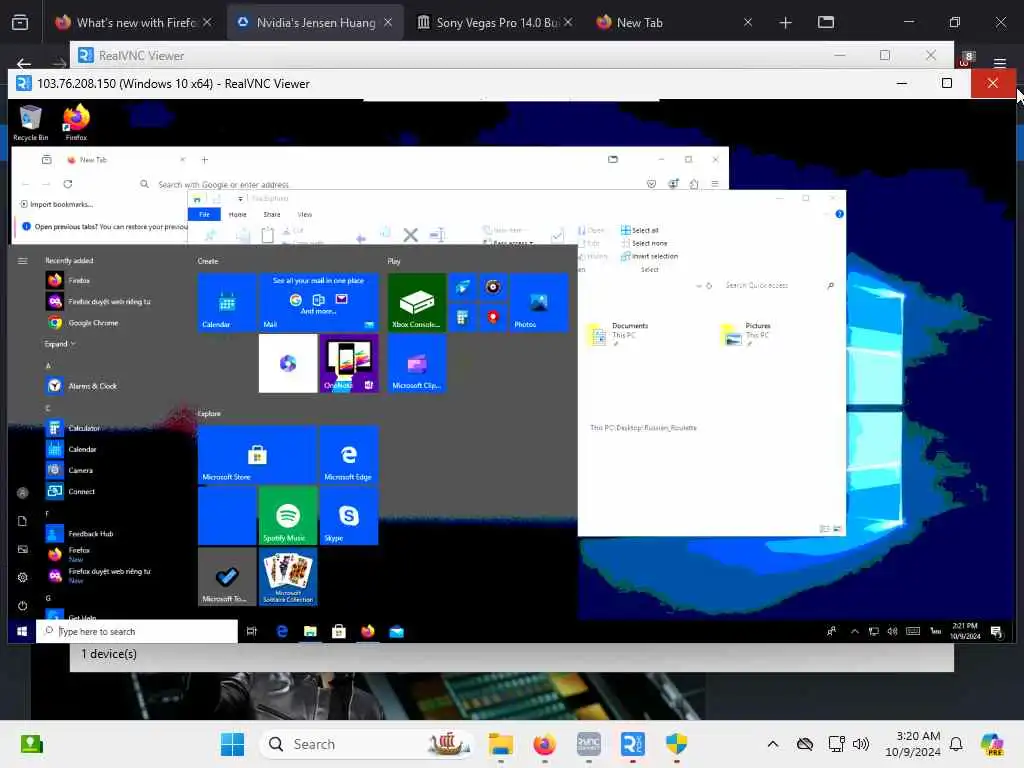Open Settings gear in Start menu rail
1024x768 pixels.
(x=22, y=577)
